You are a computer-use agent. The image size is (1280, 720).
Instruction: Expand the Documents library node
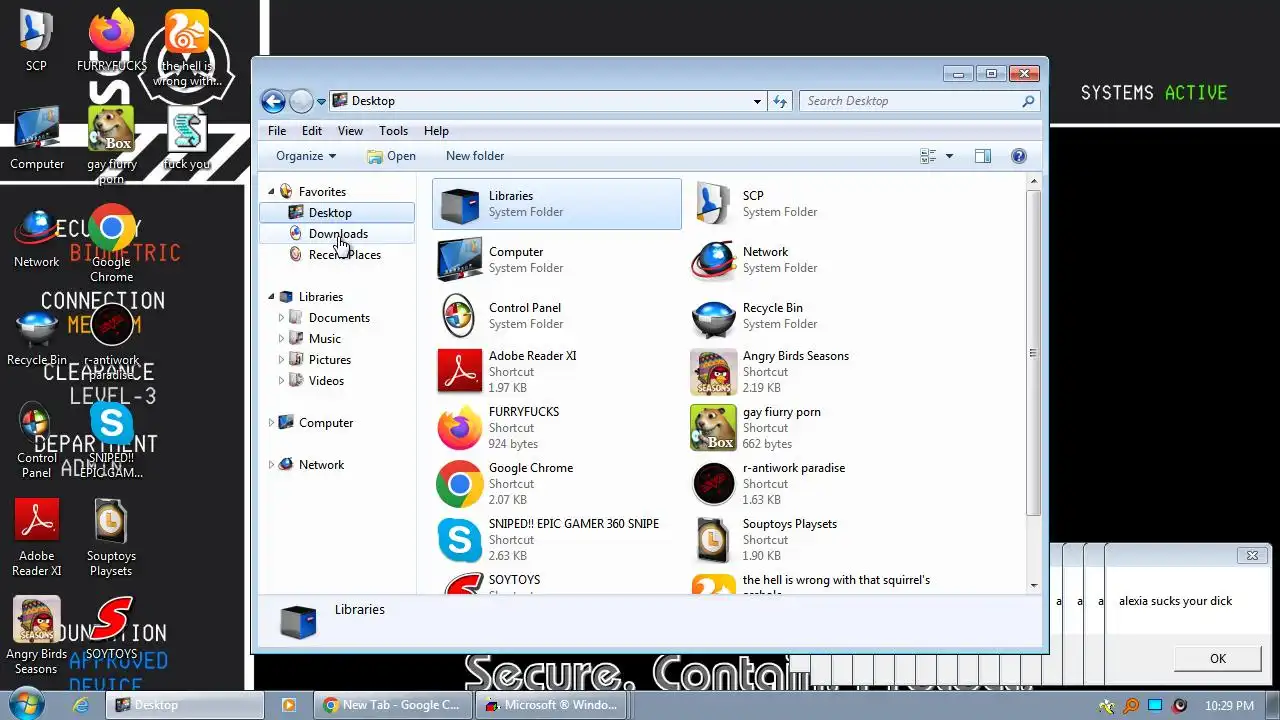click(x=281, y=318)
